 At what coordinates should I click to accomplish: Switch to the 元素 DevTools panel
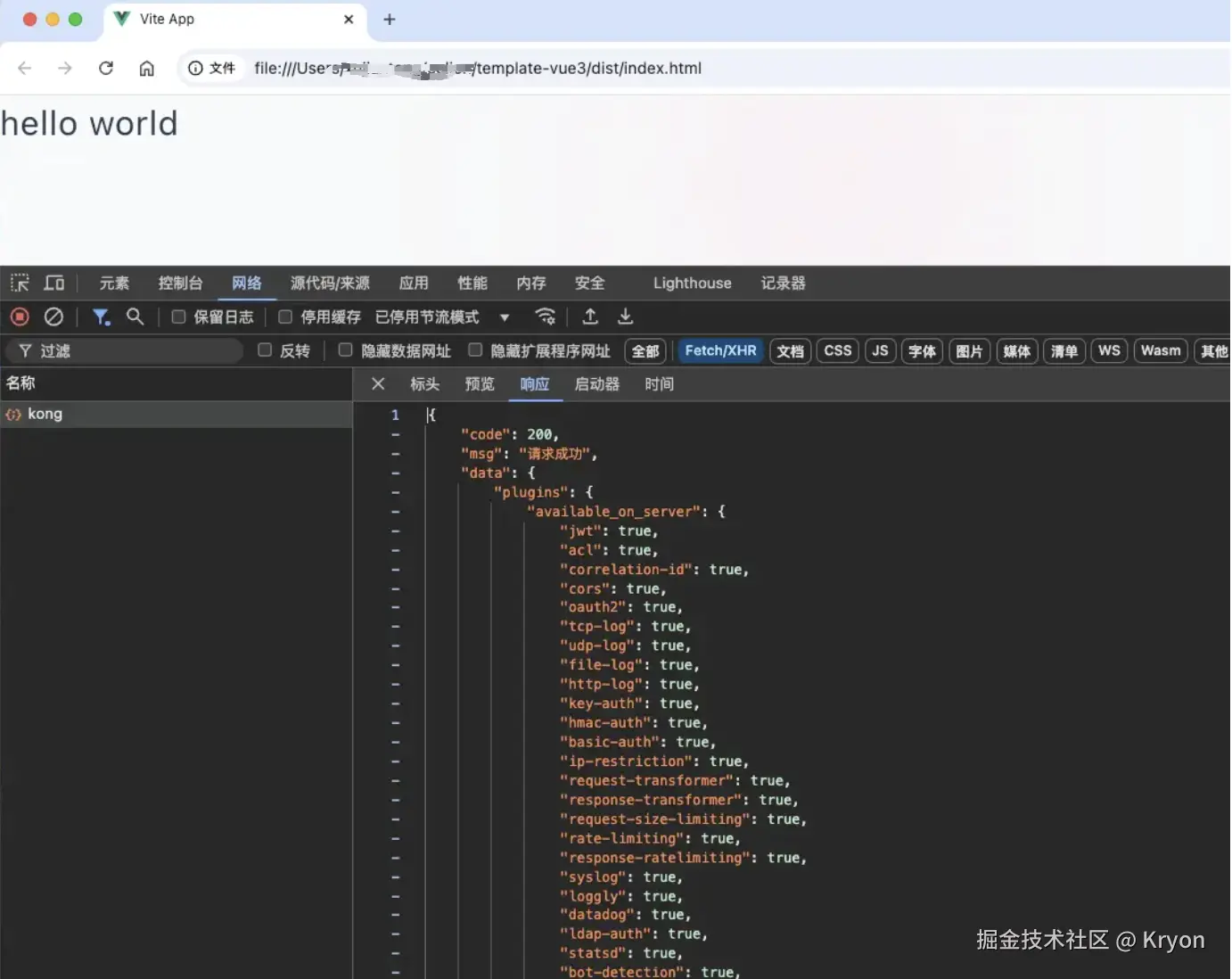click(x=114, y=283)
